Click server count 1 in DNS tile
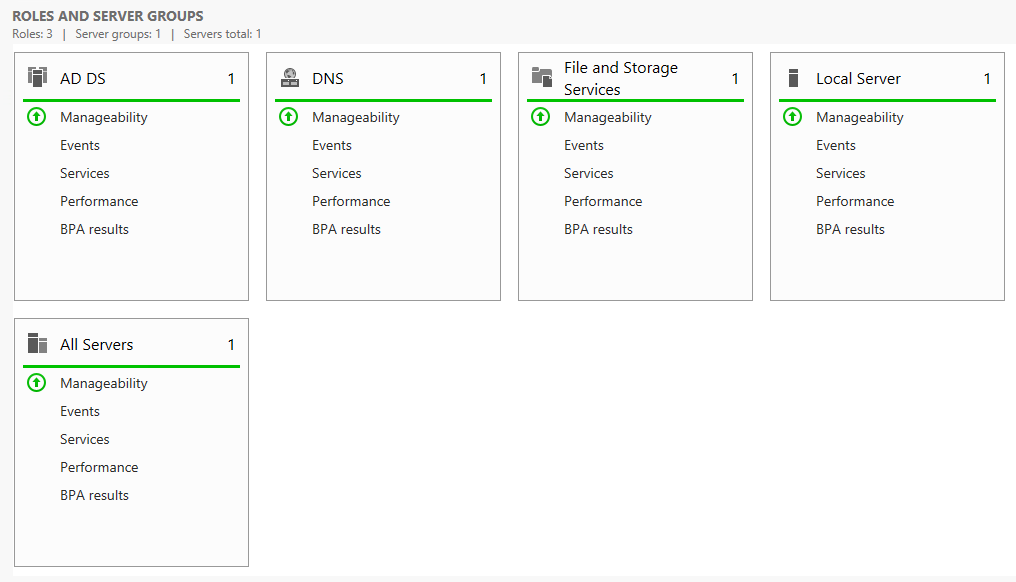 [483, 78]
